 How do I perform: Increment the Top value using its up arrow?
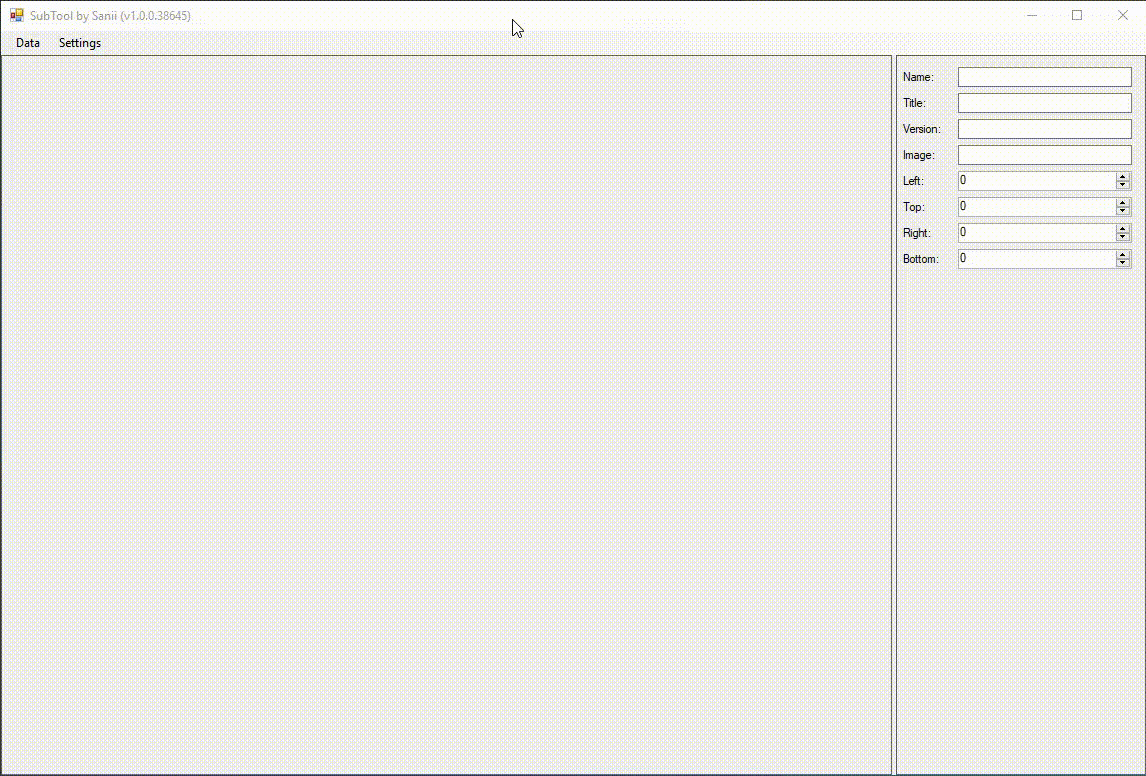pyautogui.click(x=1123, y=203)
